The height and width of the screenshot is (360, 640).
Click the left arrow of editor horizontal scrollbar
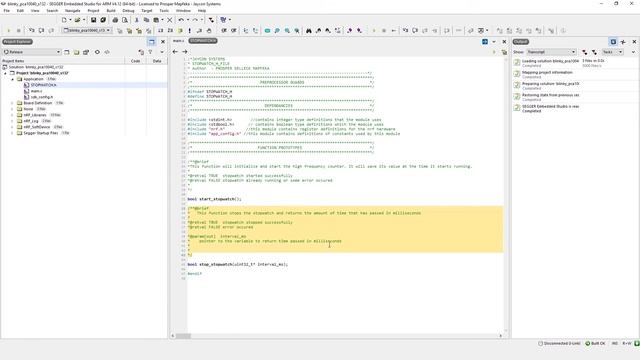click(x=173, y=336)
